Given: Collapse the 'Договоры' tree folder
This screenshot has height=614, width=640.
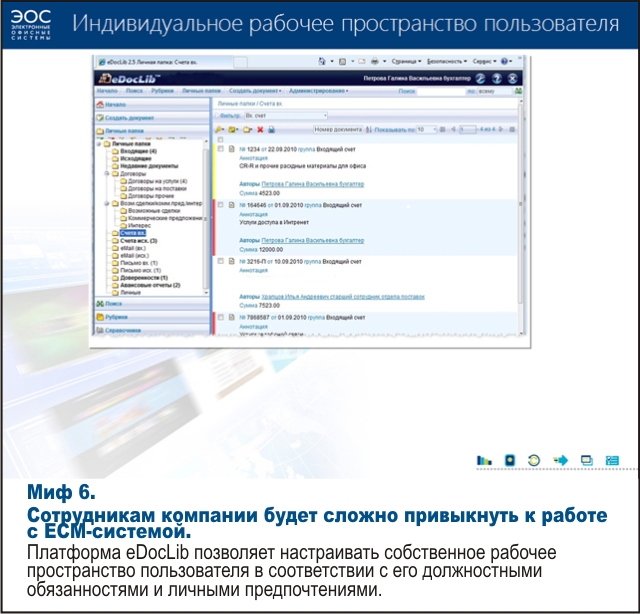Looking at the screenshot, I should point(107,174).
